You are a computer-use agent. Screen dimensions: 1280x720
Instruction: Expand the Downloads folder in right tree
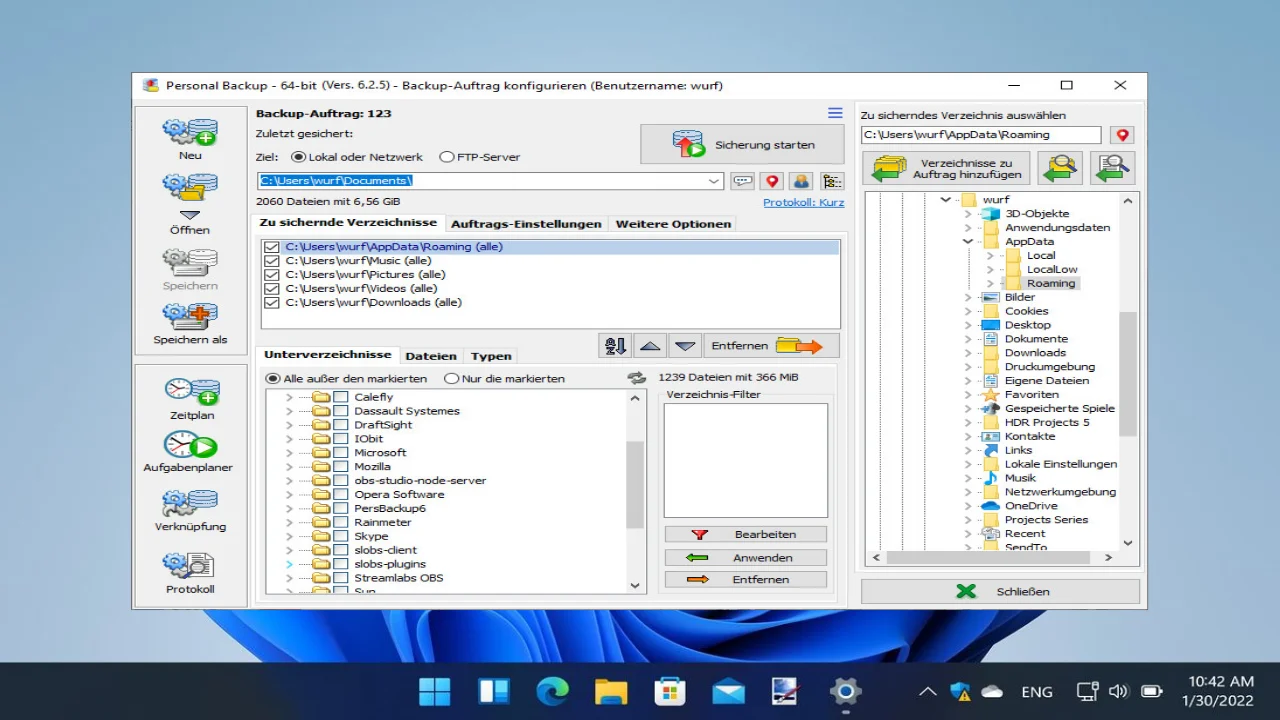click(968, 353)
